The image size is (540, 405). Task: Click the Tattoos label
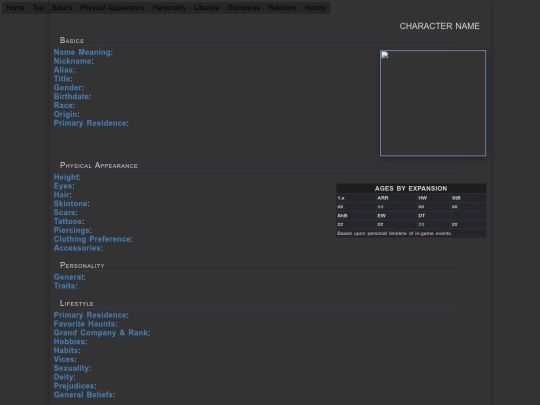[68, 221]
